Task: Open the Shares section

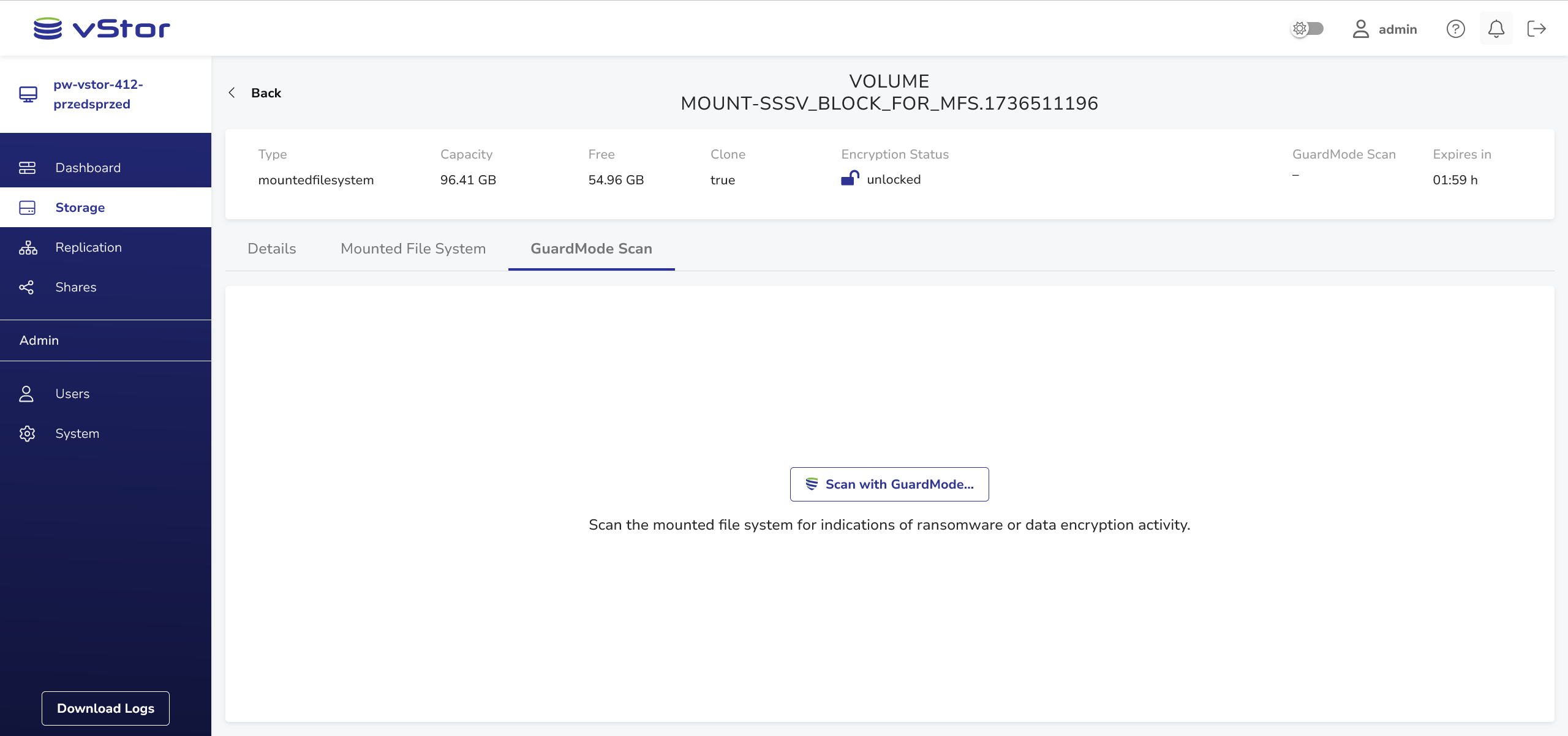Action: click(75, 287)
